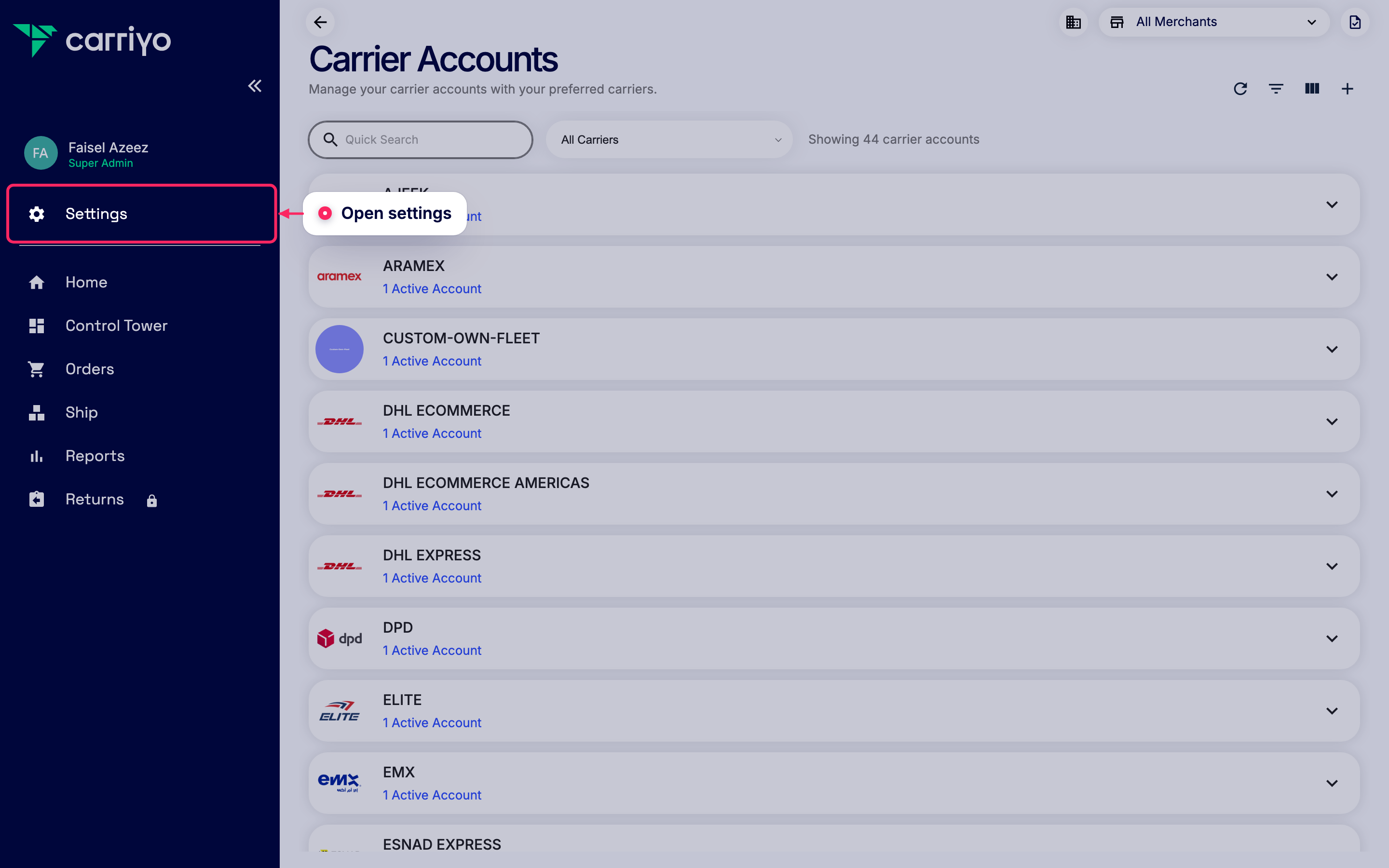The width and height of the screenshot is (1389, 868).
Task: Click the Custom-Own-Fleet purple logo
Action: tap(339, 349)
